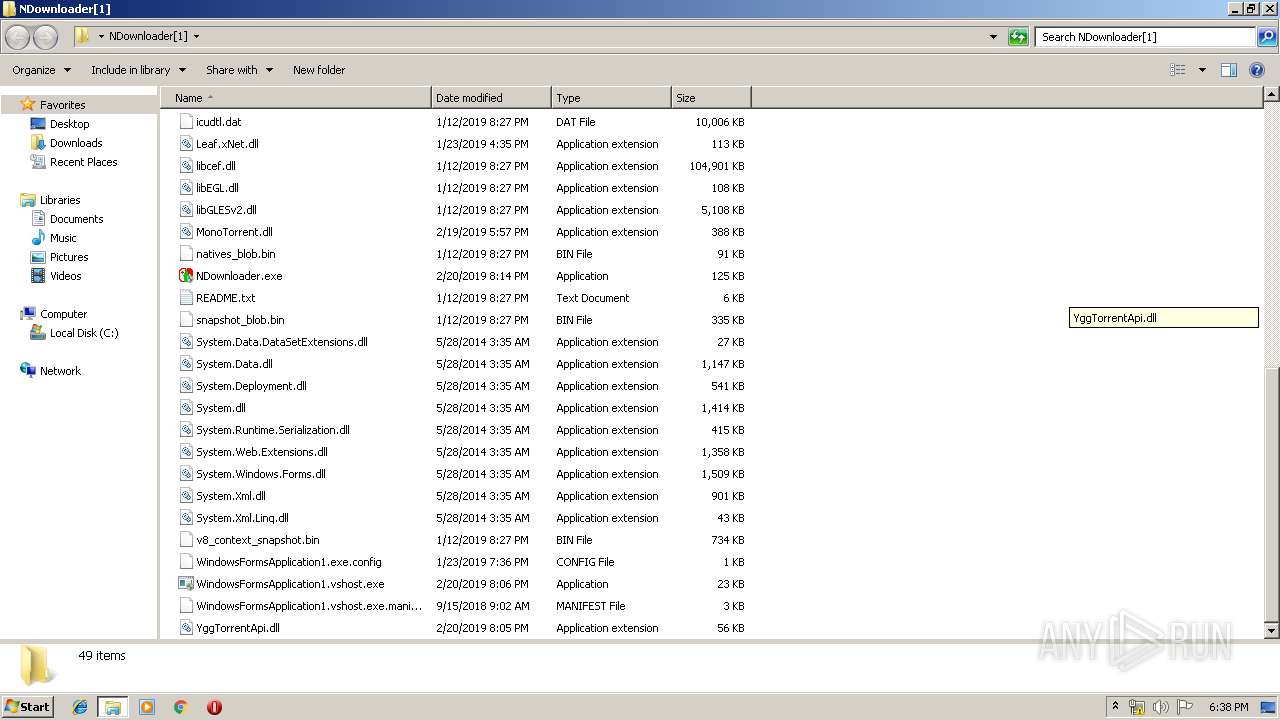Viewport: 1280px width, 720px height.
Task: Select file icudtl.dat
Action: [x=218, y=122]
